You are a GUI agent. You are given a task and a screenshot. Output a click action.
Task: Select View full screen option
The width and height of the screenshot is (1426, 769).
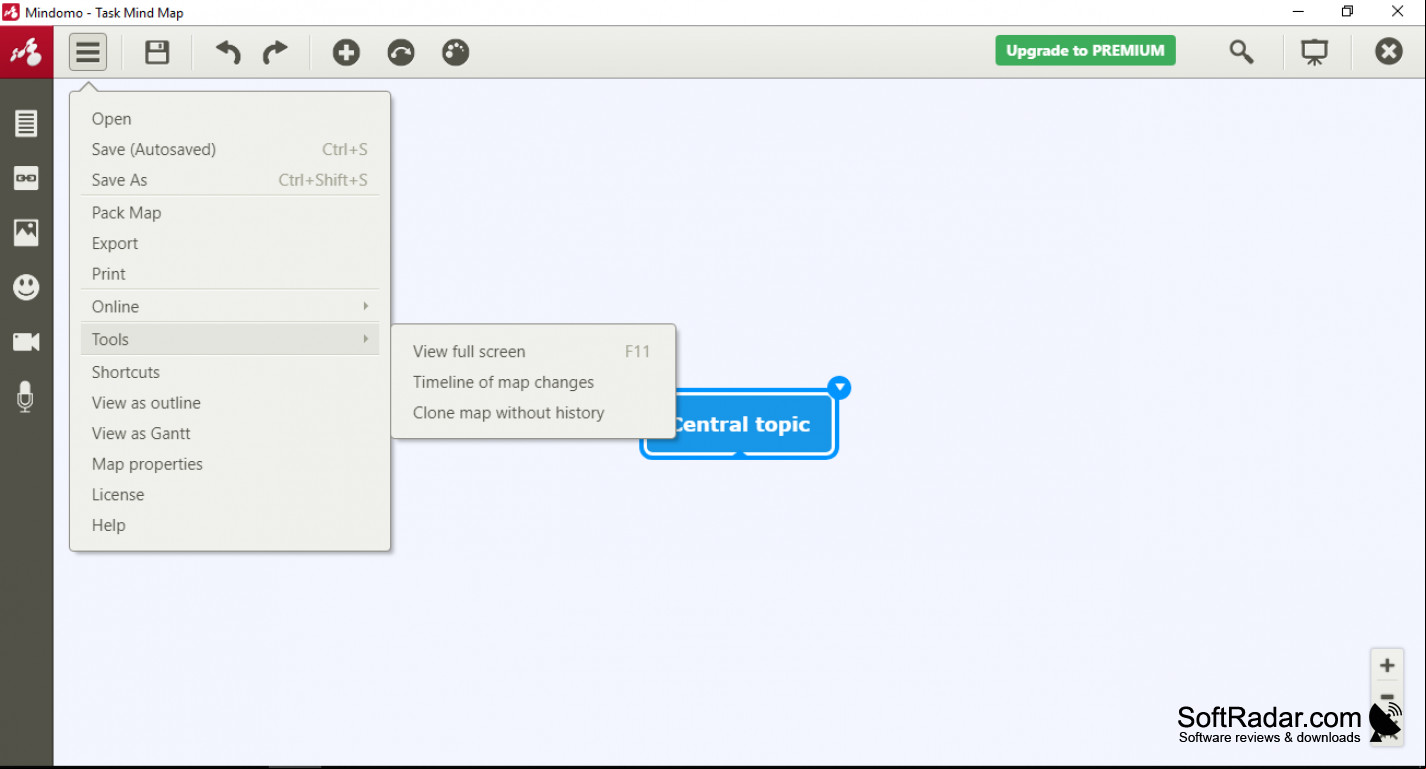click(533, 351)
